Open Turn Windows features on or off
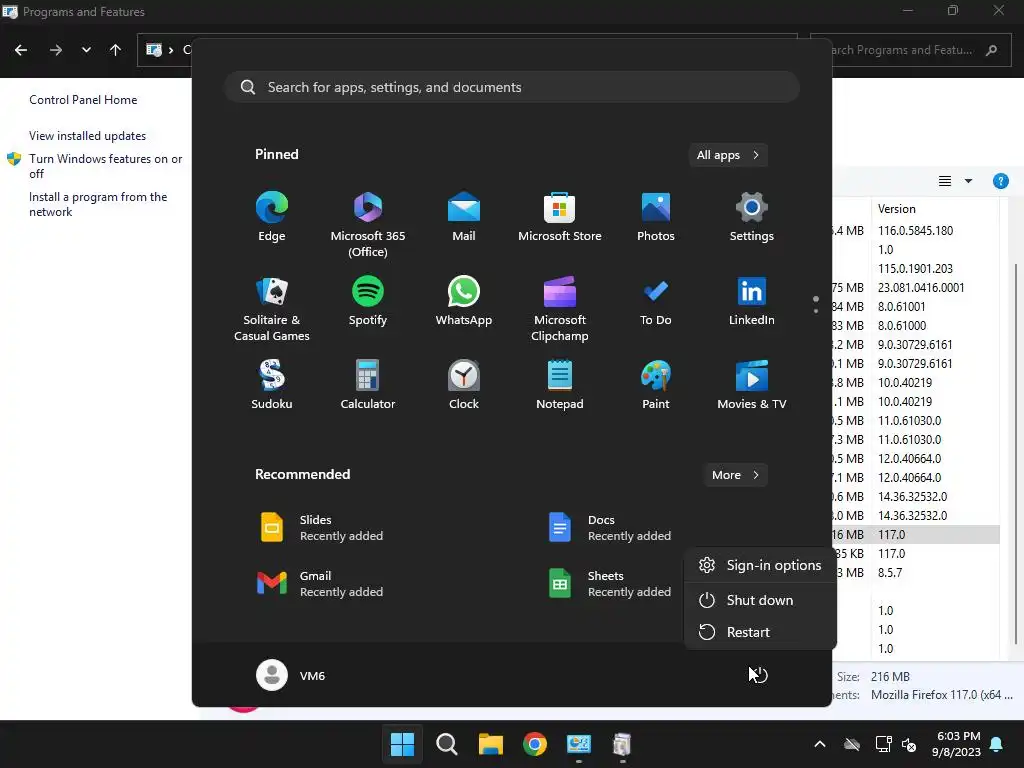Viewport: 1024px width, 768px height. pyautogui.click(x=106, y=166)
